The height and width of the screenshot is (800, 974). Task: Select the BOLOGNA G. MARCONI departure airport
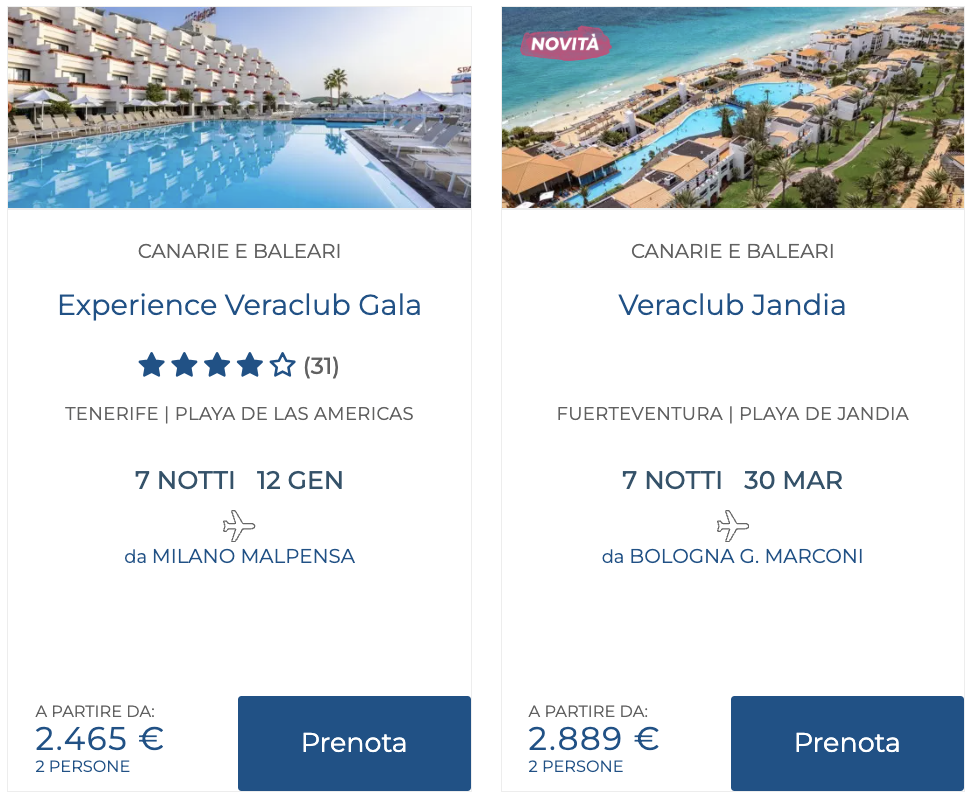[733, 556]
